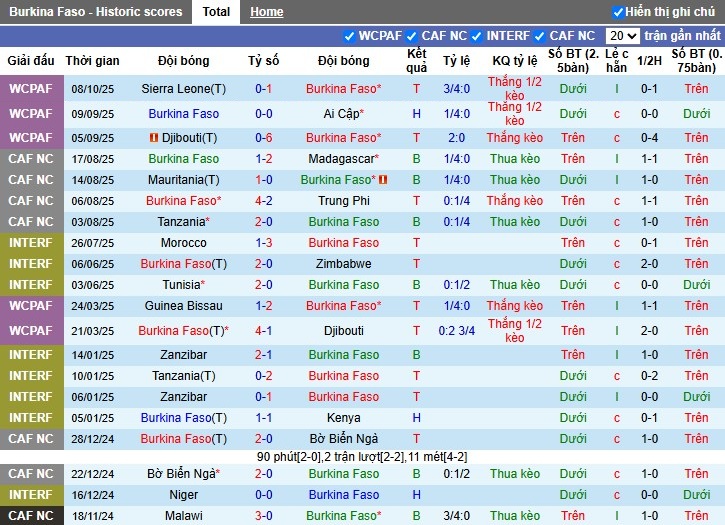The image size is (725, 525).
Task: Click the Guinea Bissau team name
Action: click(x=184, y=306)
